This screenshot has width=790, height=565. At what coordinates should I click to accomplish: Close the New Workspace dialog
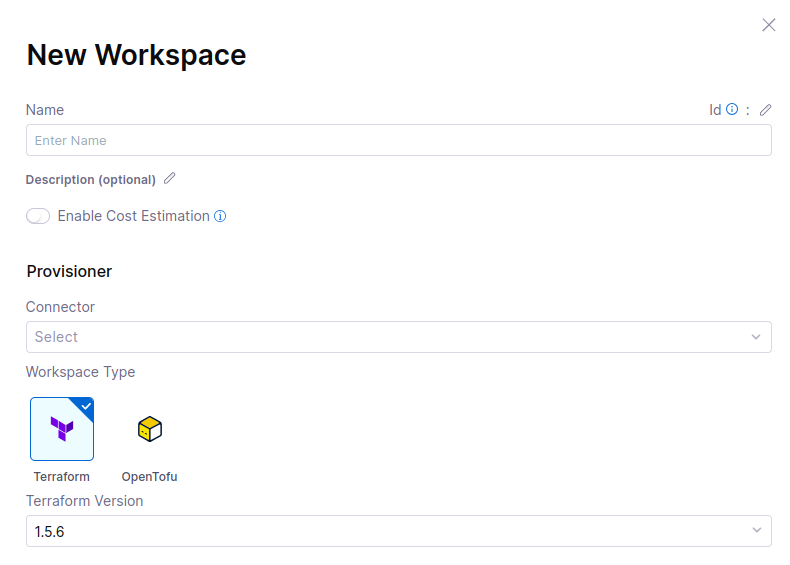[769, 25]
